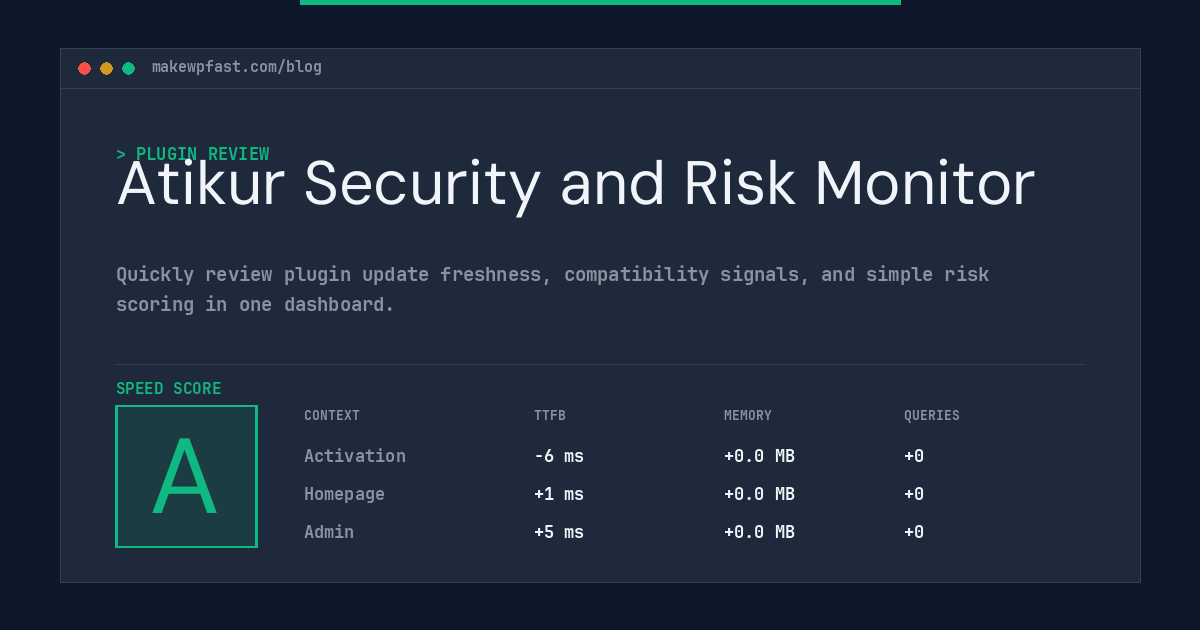The width and height of the screenshot is (1200, 630).
Task: Click the '-6 ms' Activation TTFB value
Action: [x=559, y=456]
